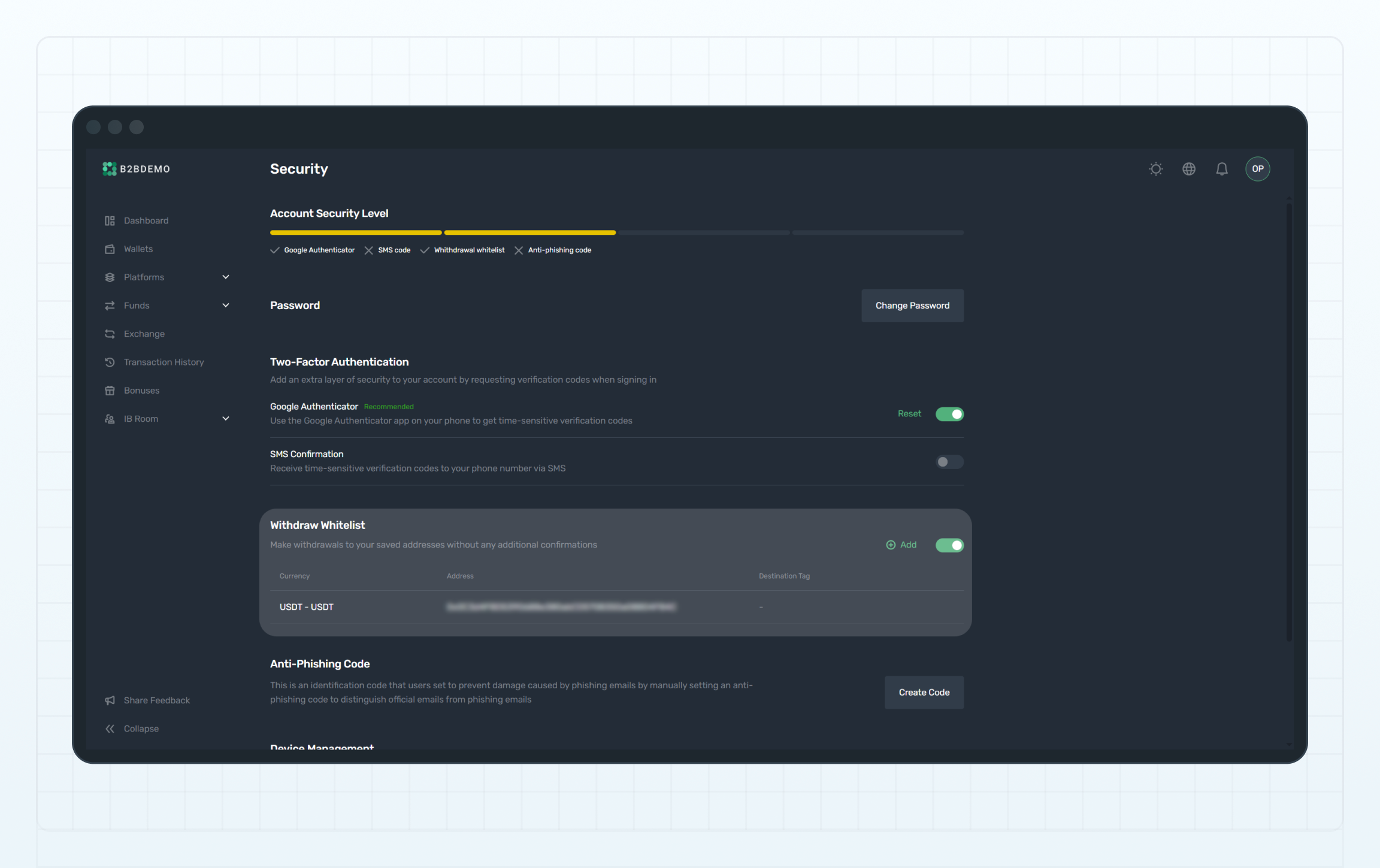Create an anti-phishing code
This screenshot has width=1380, height=868.
click(924, 692)
